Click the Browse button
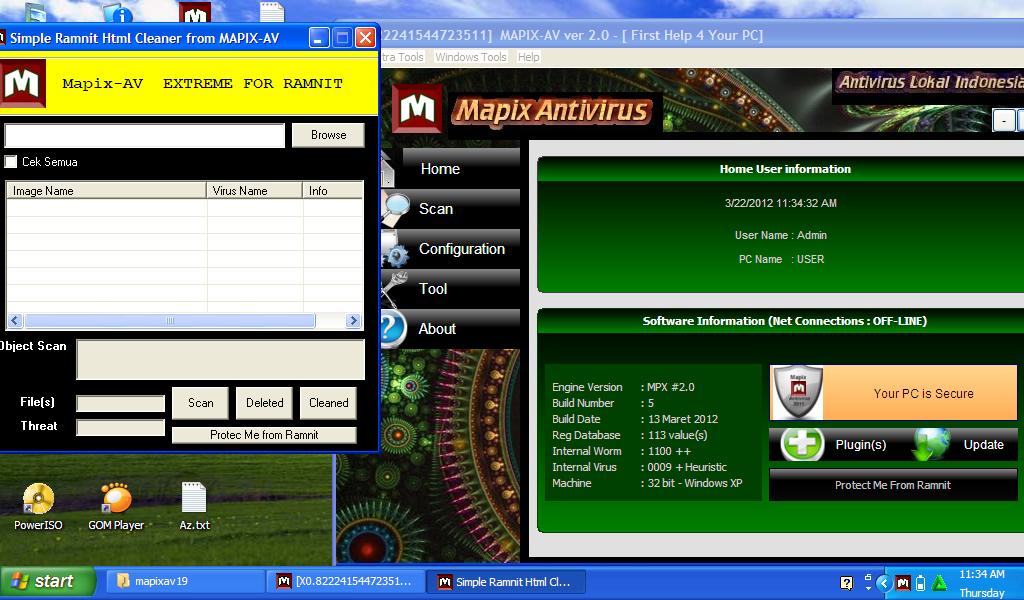Viewport: 1024px width, 600px height. pos(328,135)
